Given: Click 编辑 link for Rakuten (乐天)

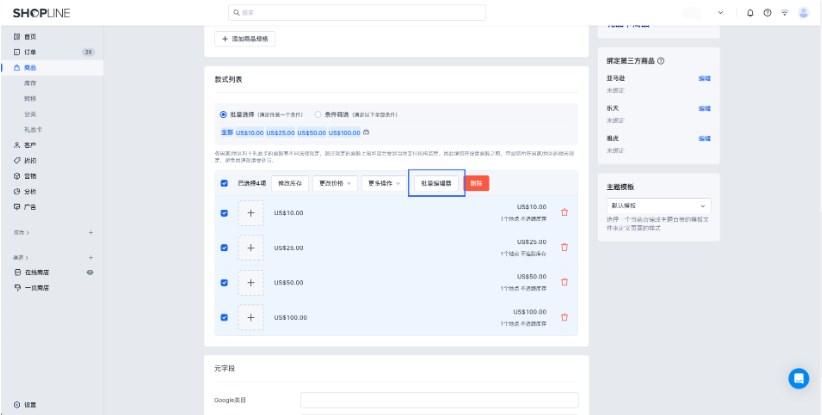Looking at the screenshot, I should (x=705, y=108).
